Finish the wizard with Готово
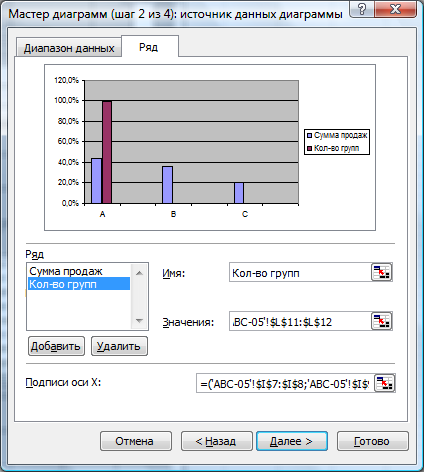The height and width of the screenshot is (472, 424). (373, 441)
